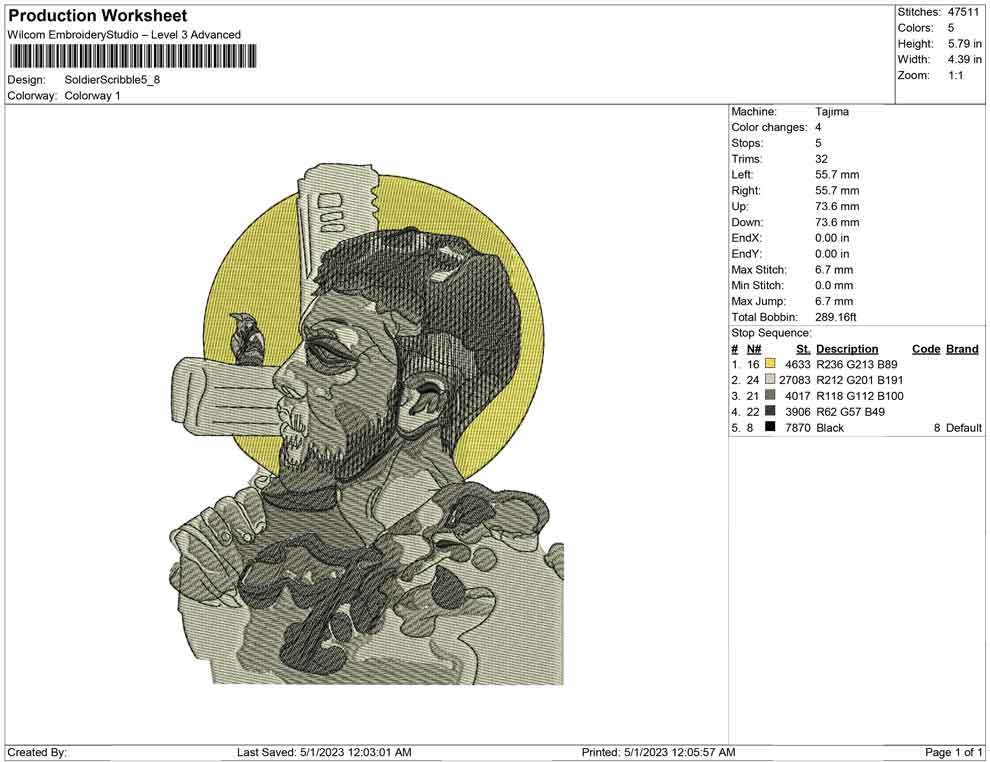
Task: Click the machine value 'Tajima'
Action: (832, 112)
